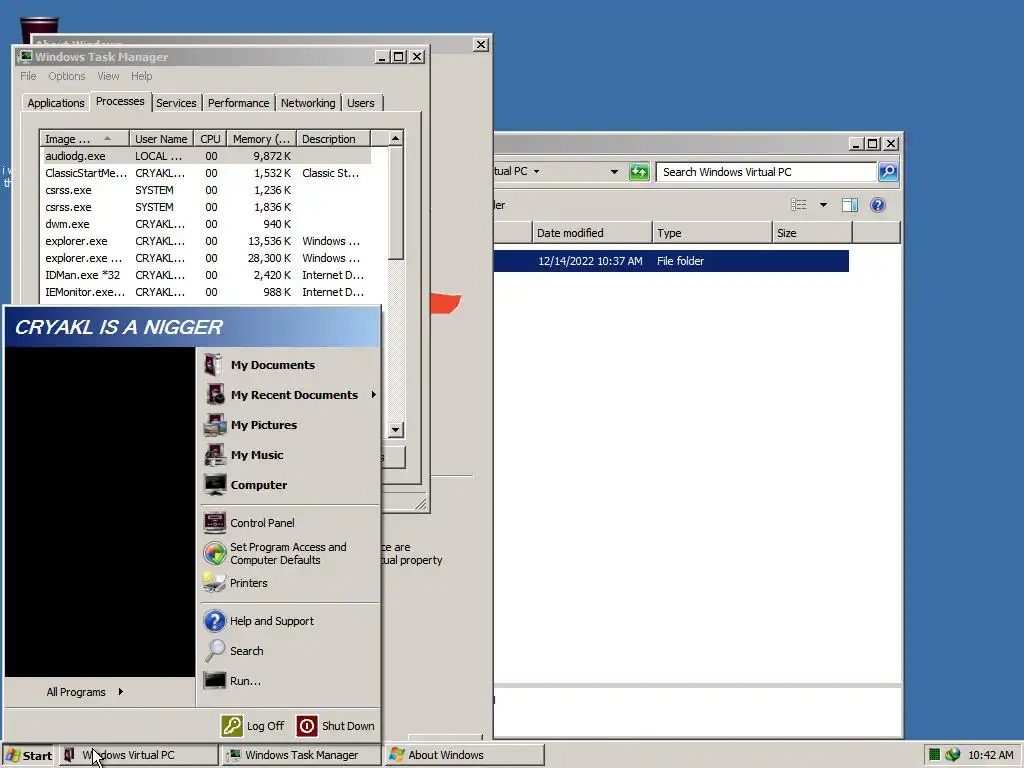Click the Set Program Access and Computer Defaults icon

[215, 553]
